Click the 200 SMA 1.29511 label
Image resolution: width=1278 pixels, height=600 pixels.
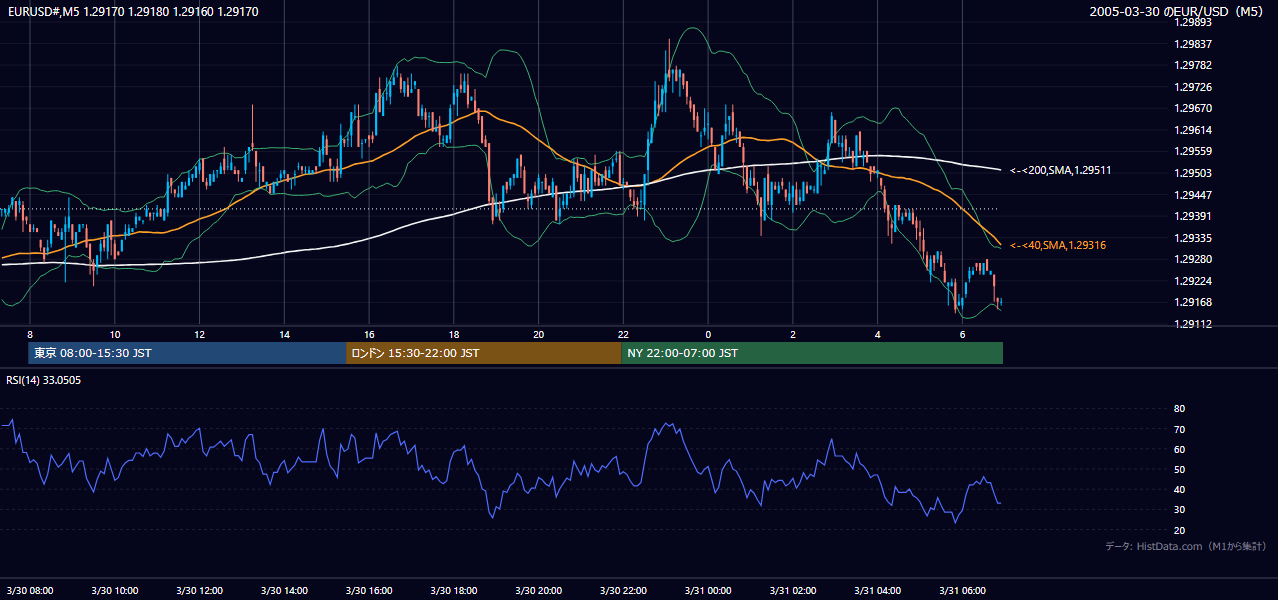[x=1060, y=171]
